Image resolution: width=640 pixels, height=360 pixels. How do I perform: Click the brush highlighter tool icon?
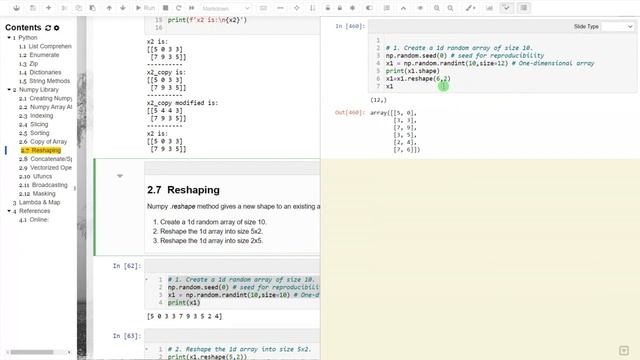pyautogui.click(x=470, y=8)
